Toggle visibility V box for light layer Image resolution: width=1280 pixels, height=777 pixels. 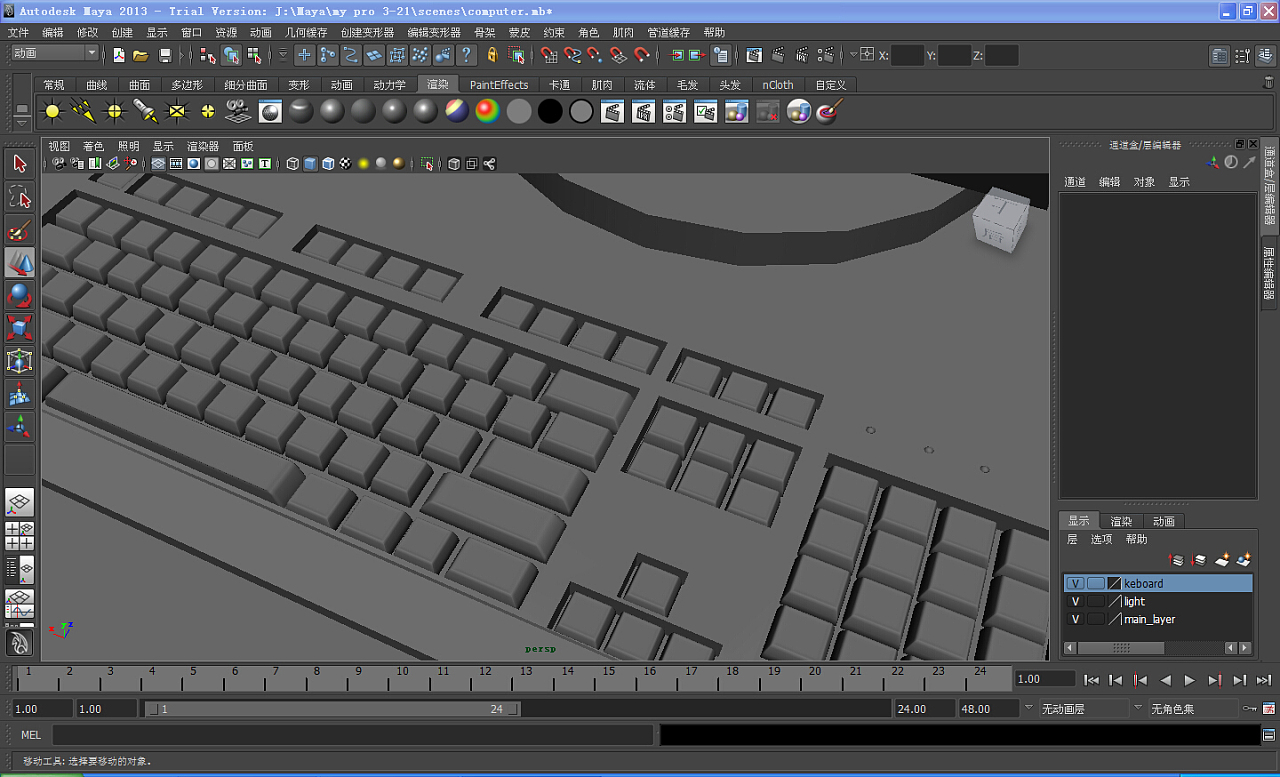(x=1075, y=602)
